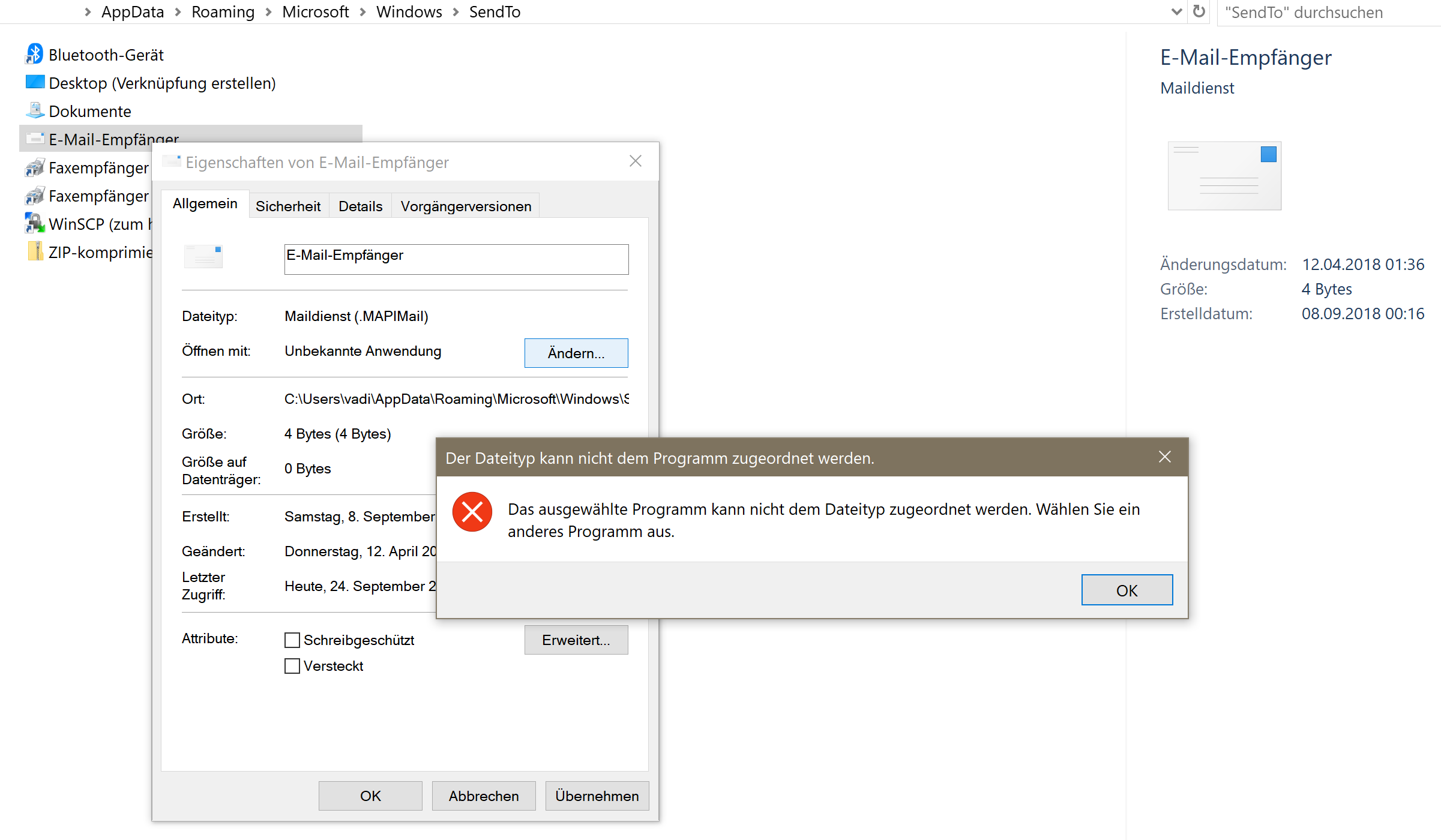
Task: Click the ZIP-komprimierter folder icon
Action: tap(35, 251)
